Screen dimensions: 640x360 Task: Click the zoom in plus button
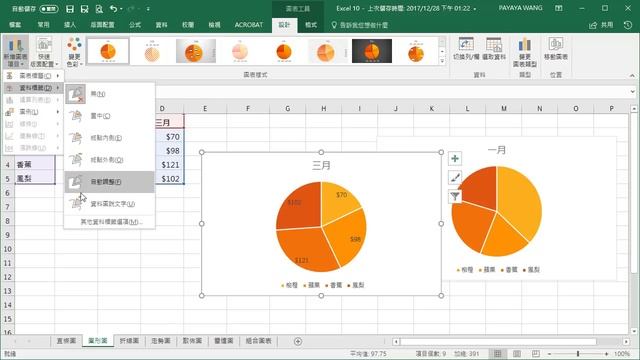click(x=607, y=354)
